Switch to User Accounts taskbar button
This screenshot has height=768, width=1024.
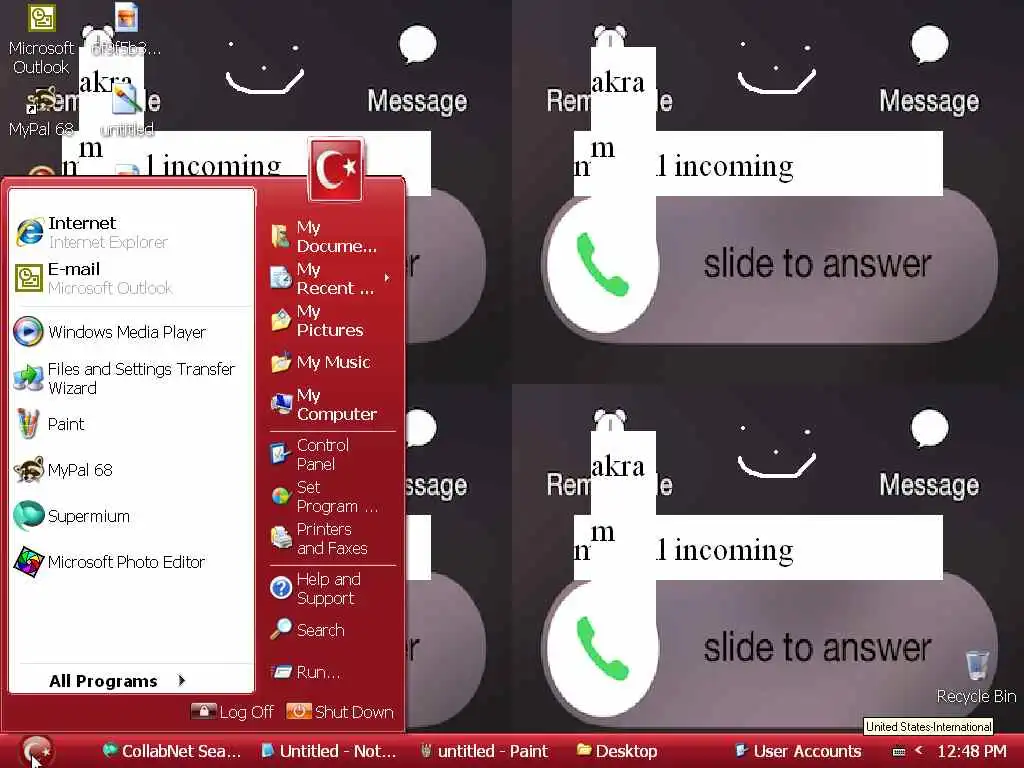(x=798, y=751)
